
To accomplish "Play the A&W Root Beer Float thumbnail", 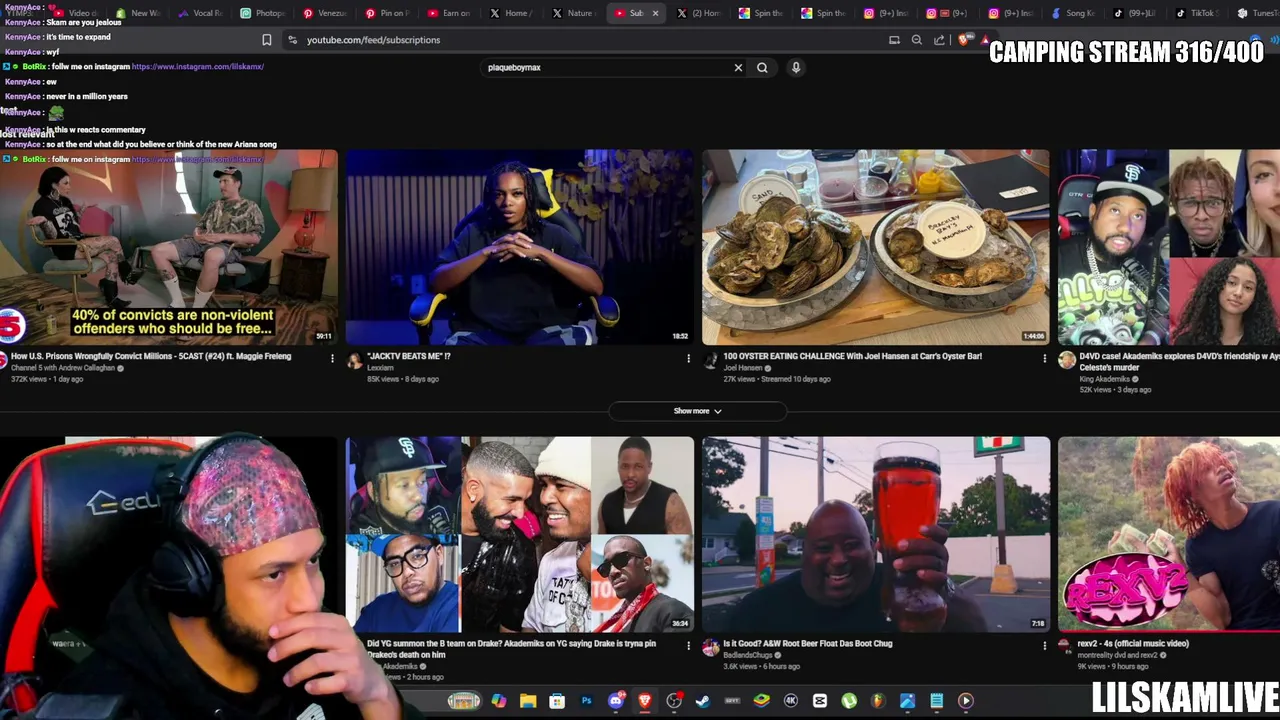I will pyautogui.click(x=875, y=534).
